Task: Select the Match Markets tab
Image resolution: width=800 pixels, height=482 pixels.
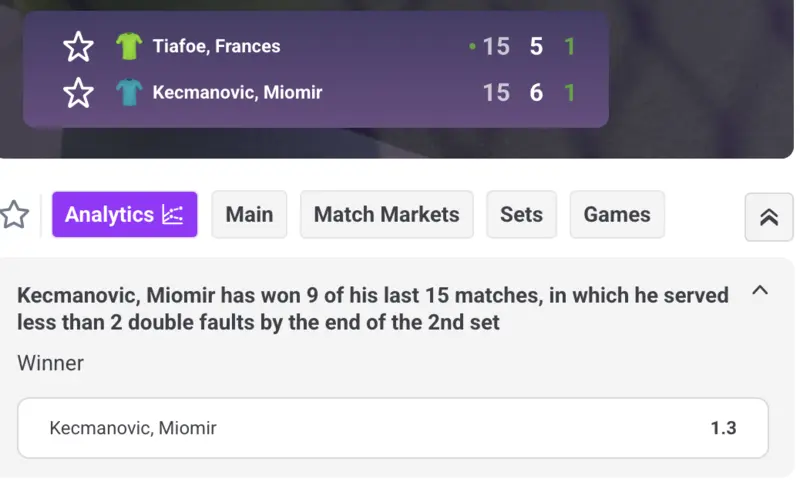Action: (386, 214)
